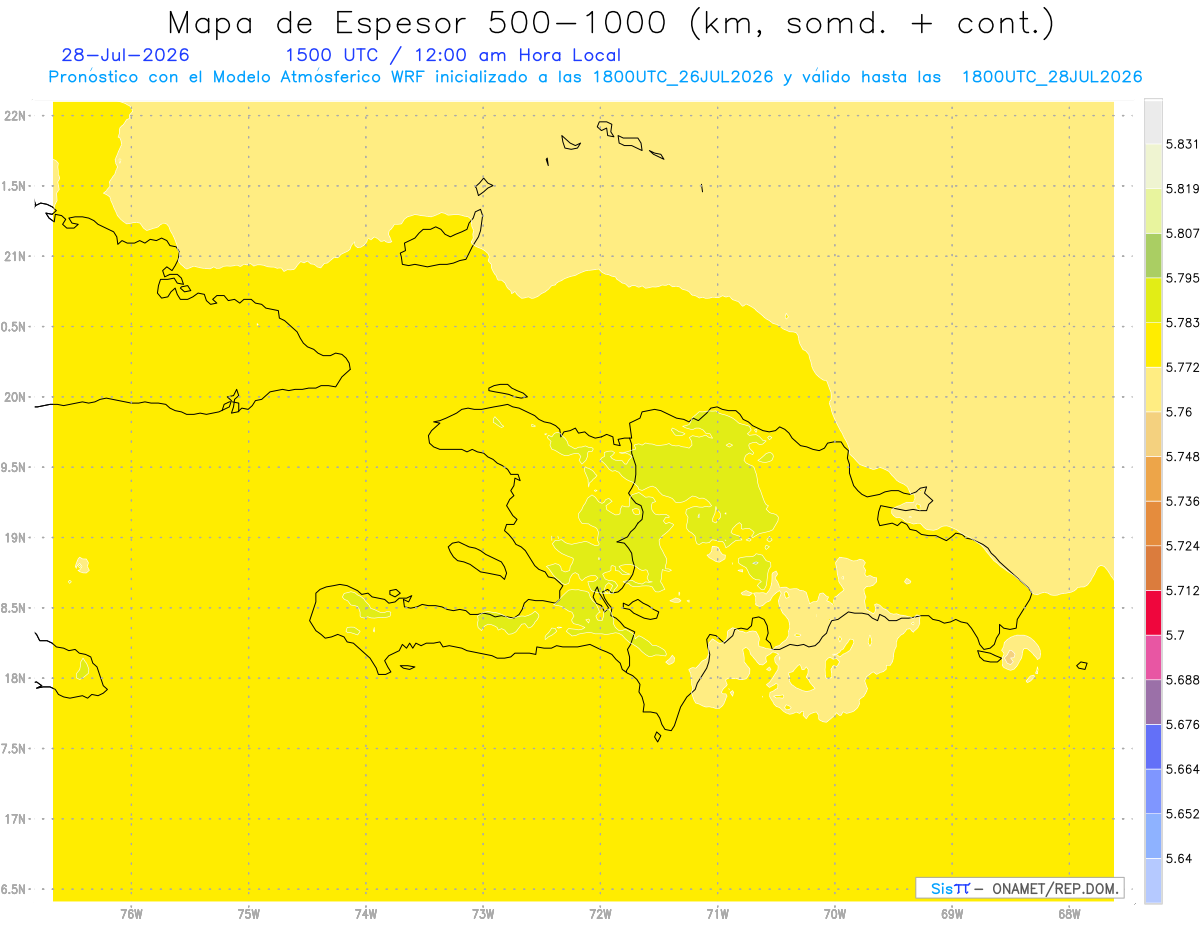Click the forecast date '28-Jul-2026'
The width and height of the screenshot is (1200, 927).
(x=125, y=55)
